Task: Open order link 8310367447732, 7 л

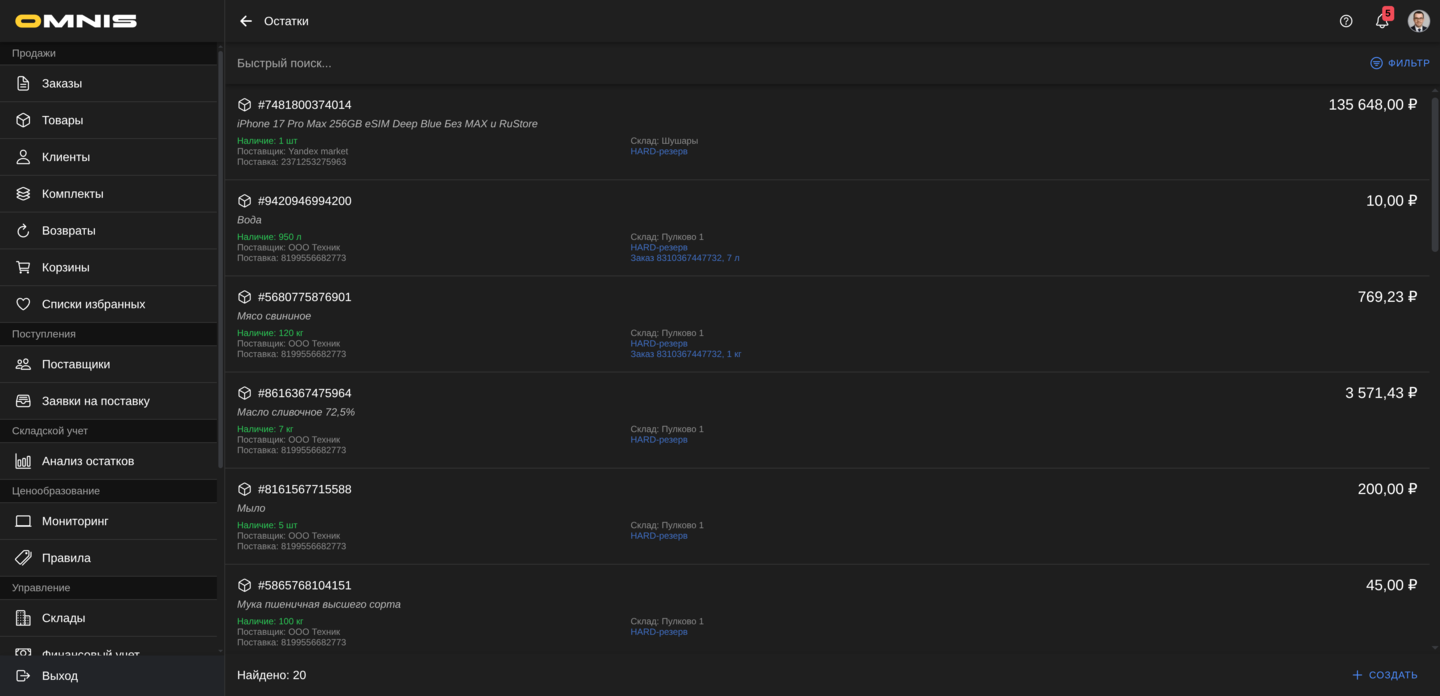Action: [685, 258]
